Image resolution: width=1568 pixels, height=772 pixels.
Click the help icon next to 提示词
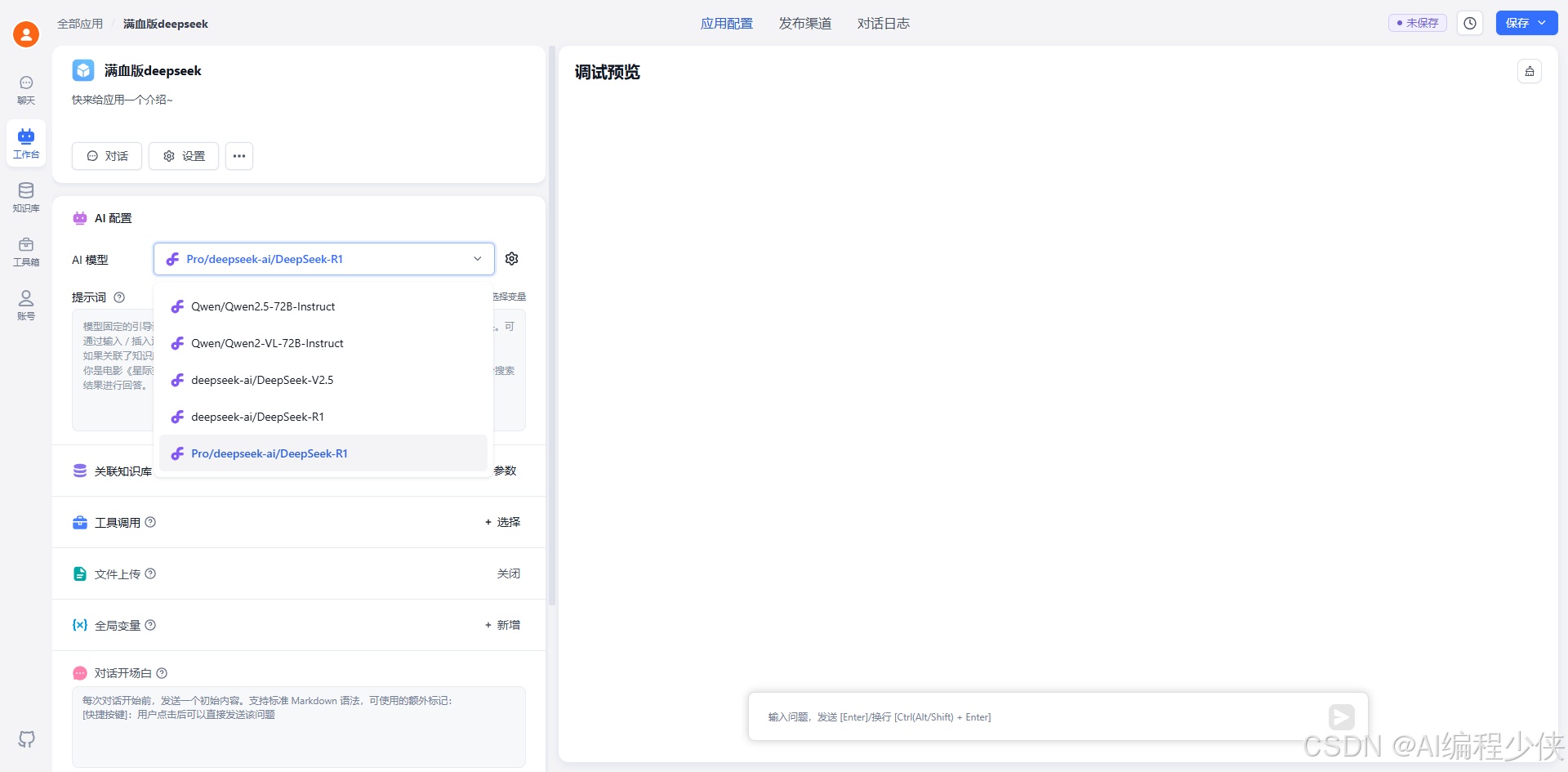tap(119, 297)
